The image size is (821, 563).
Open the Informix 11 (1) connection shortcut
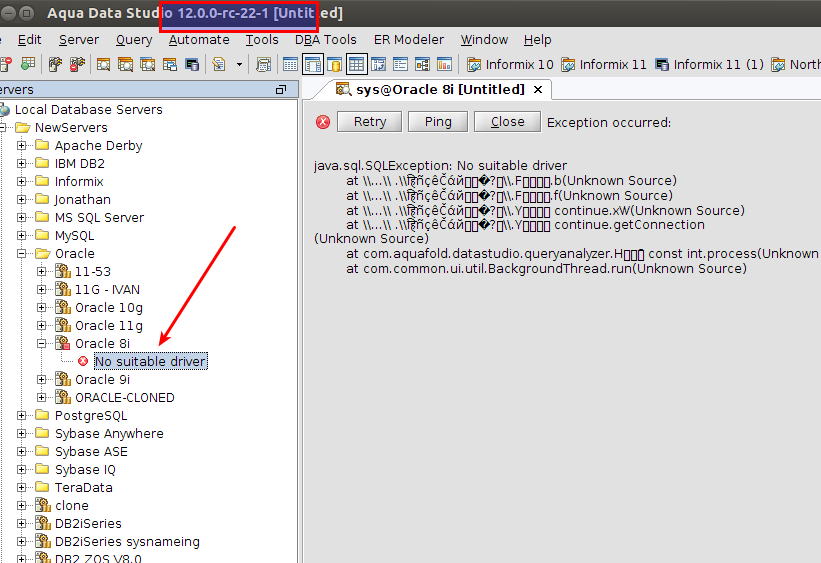(709, 64)
